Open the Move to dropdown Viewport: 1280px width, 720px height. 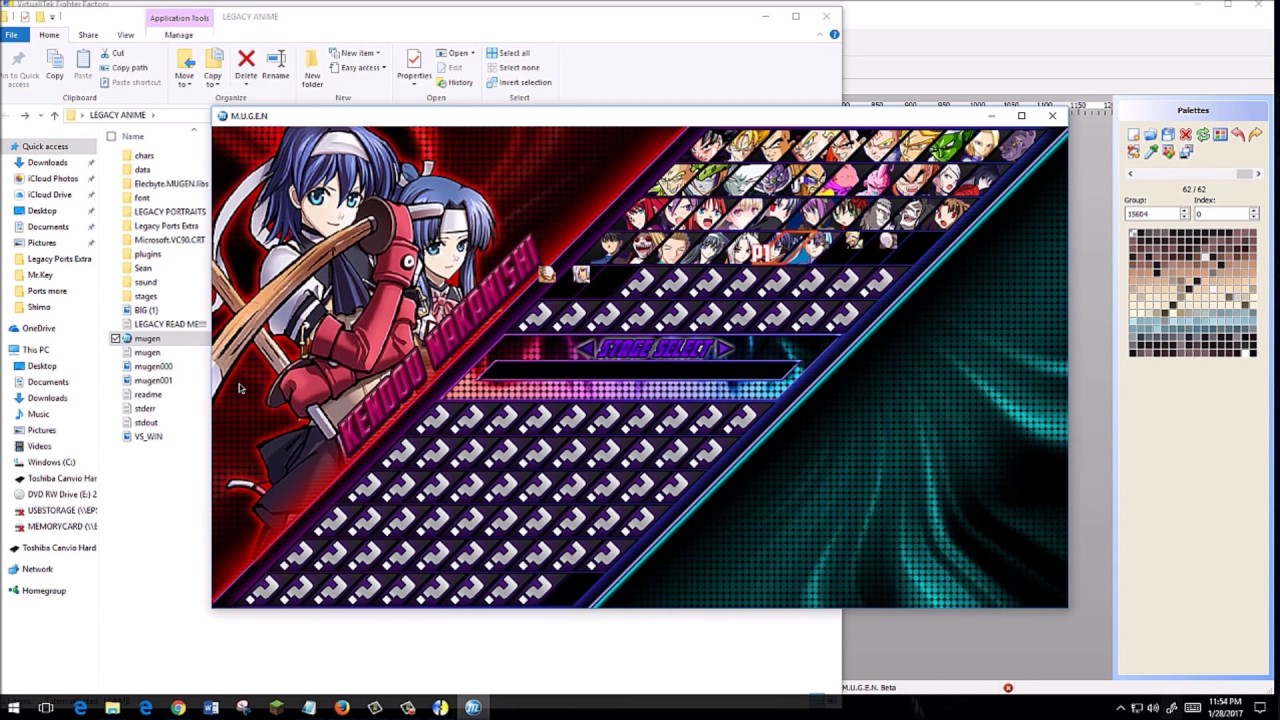click(x=184, y=68)
